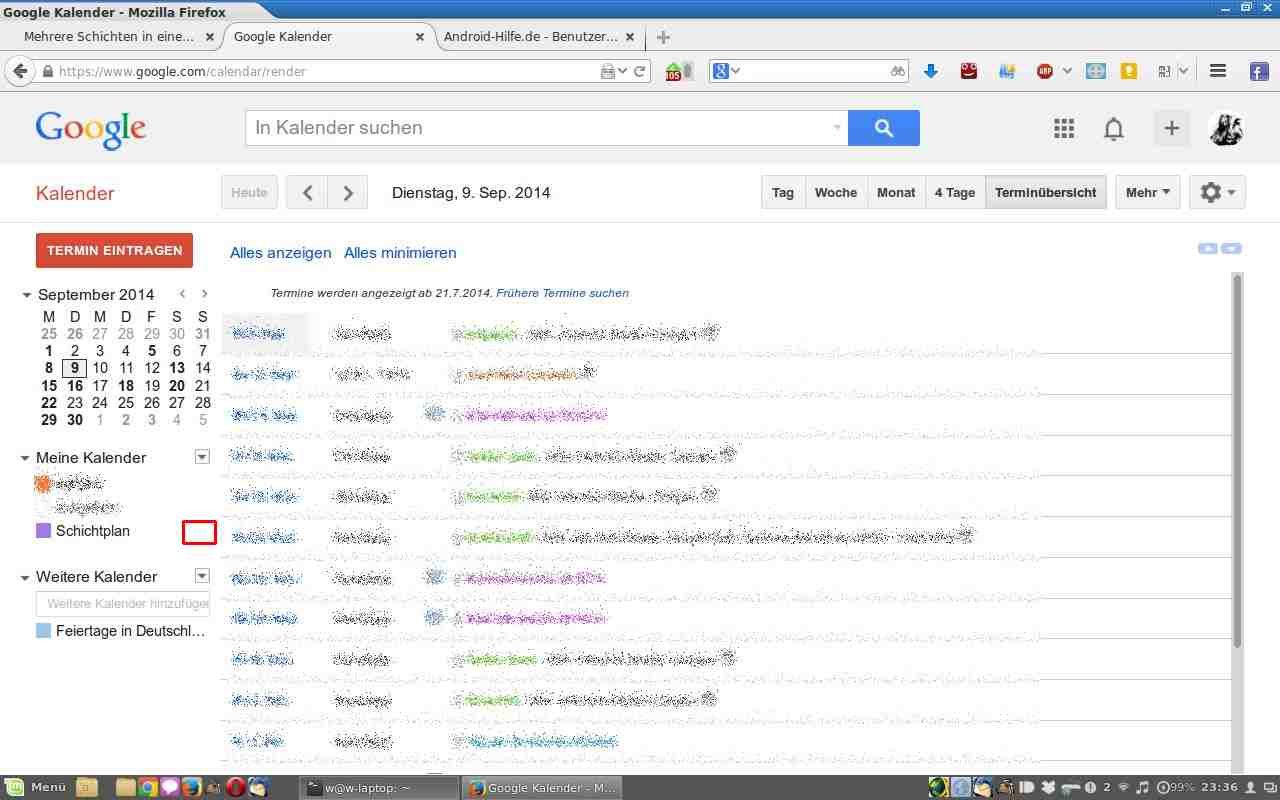Viewport: 1280px width, 800px height.
Task: Select the Terminübersicht view
Action: (x=1046, y=193)
